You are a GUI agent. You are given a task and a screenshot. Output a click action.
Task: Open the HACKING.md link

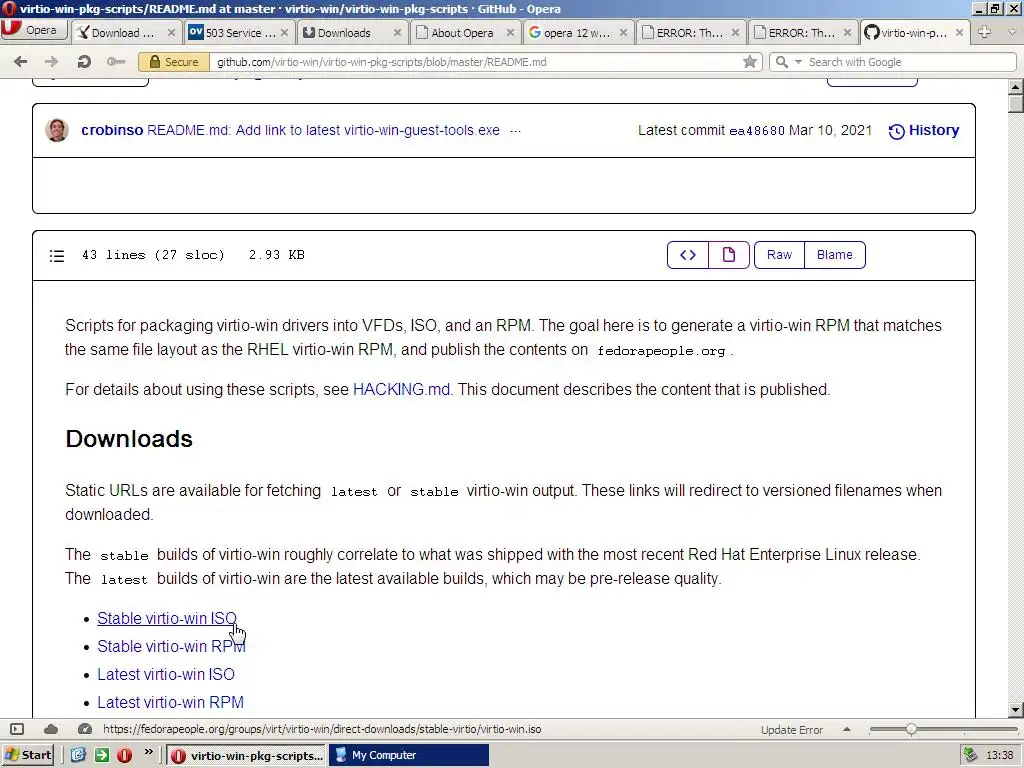point(401,389)
